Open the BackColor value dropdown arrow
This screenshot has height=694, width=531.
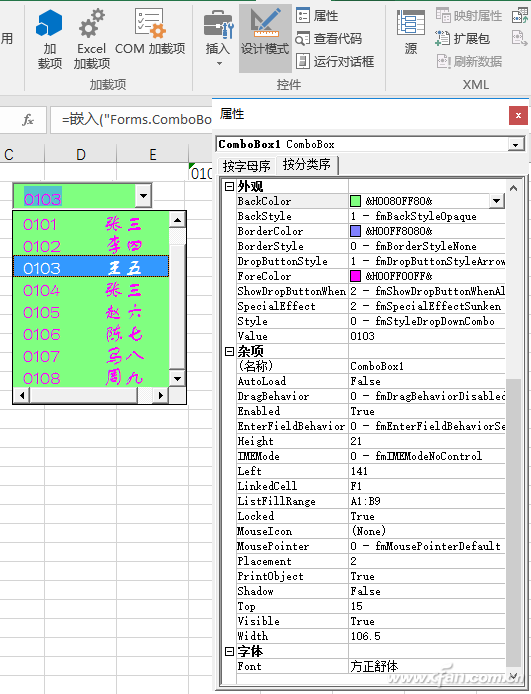pos(496,201)
